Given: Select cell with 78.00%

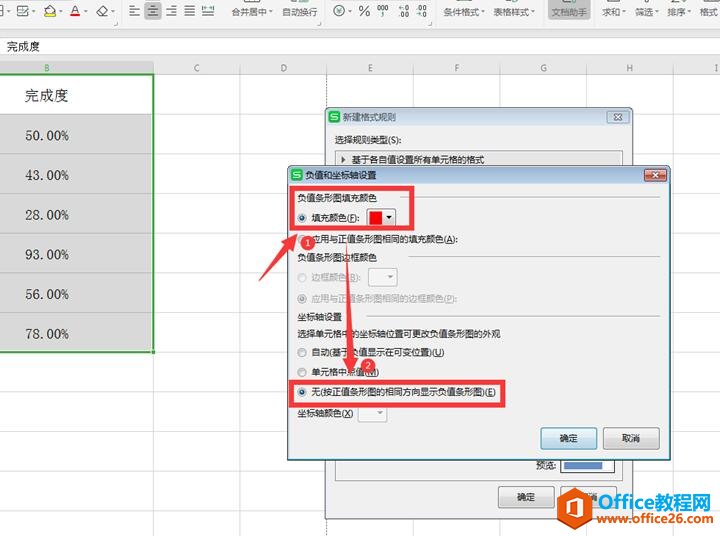Looking at the screenshot, I should [x=76, y=333].
